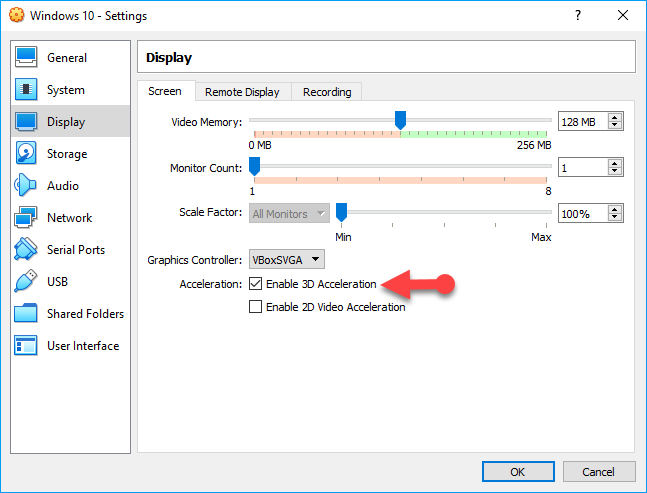This screenshot has width=647, height=493.
Task: Switch to the Remote Display tab
Action: pyautogui.click(x=242, y=92)
